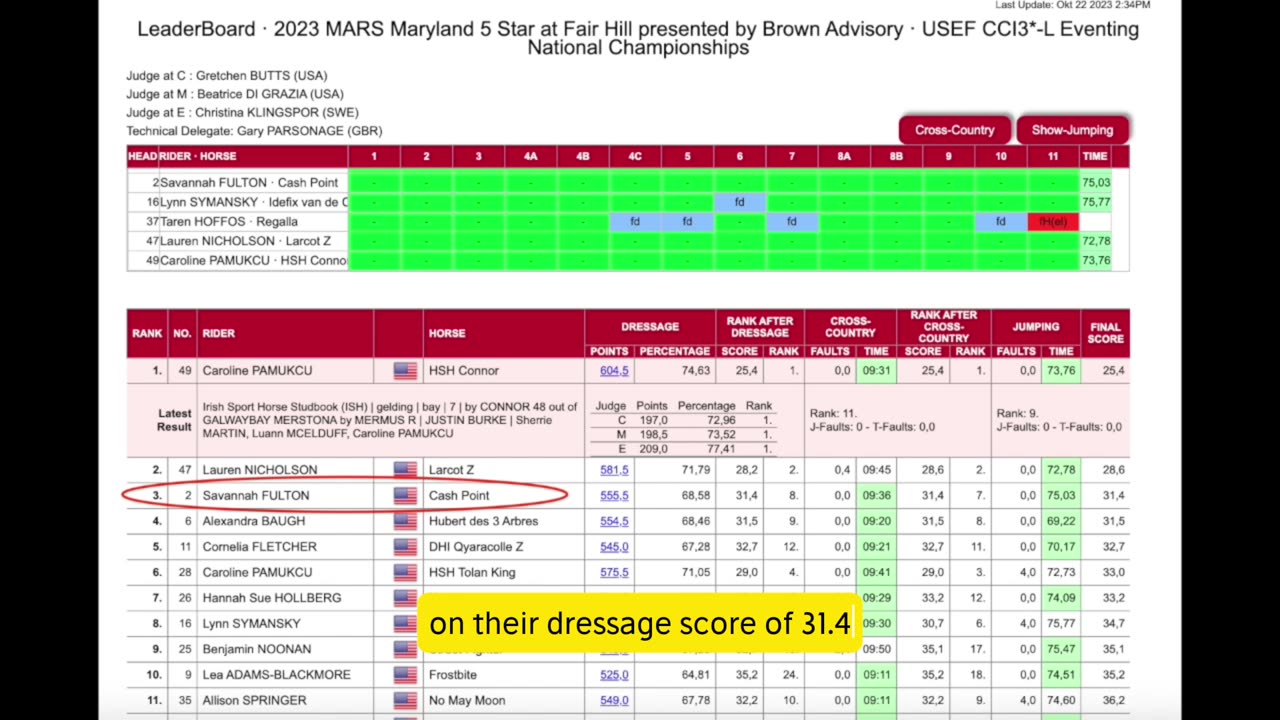1280x720 pixels.
Task: Select Taren HOFFOS · Regalla in fence grid
Action: coord(229,222)
